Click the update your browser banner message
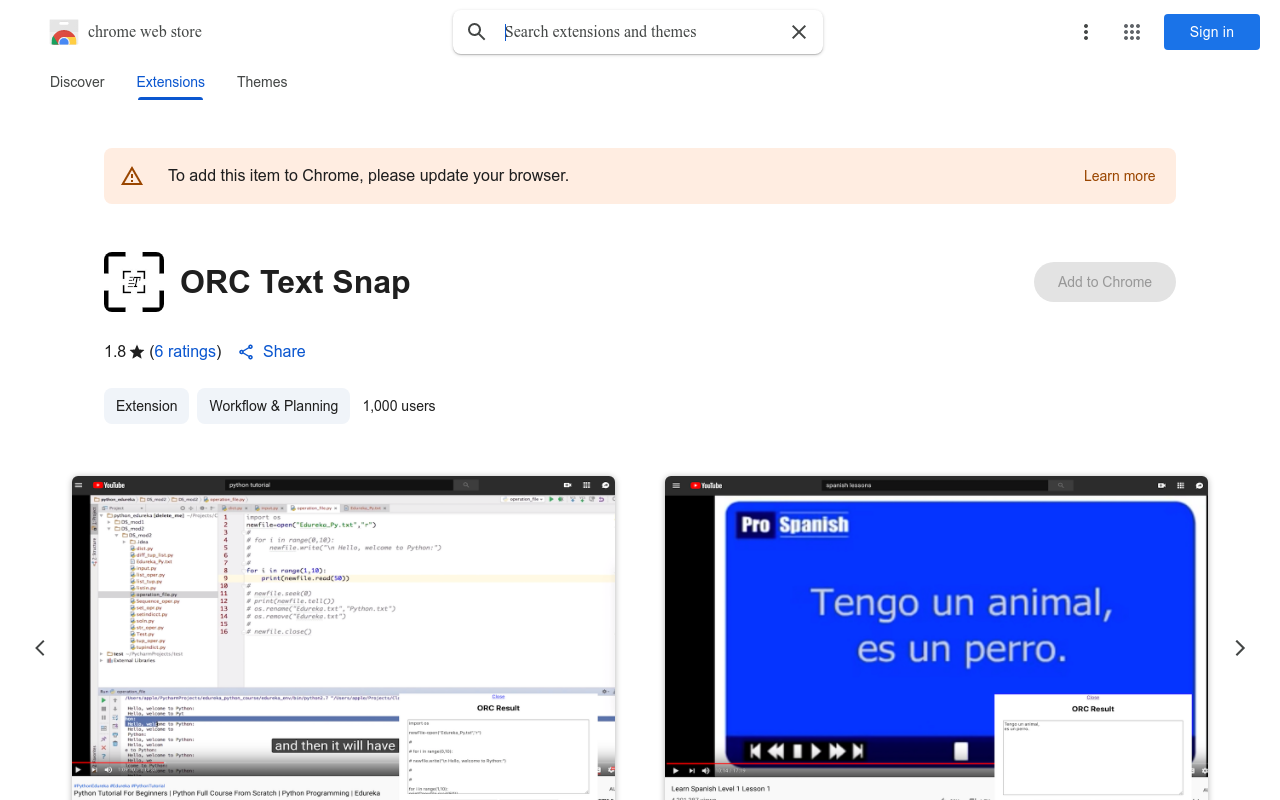The width and height of the screenshot is (1280, 800). tap(368, 176)
